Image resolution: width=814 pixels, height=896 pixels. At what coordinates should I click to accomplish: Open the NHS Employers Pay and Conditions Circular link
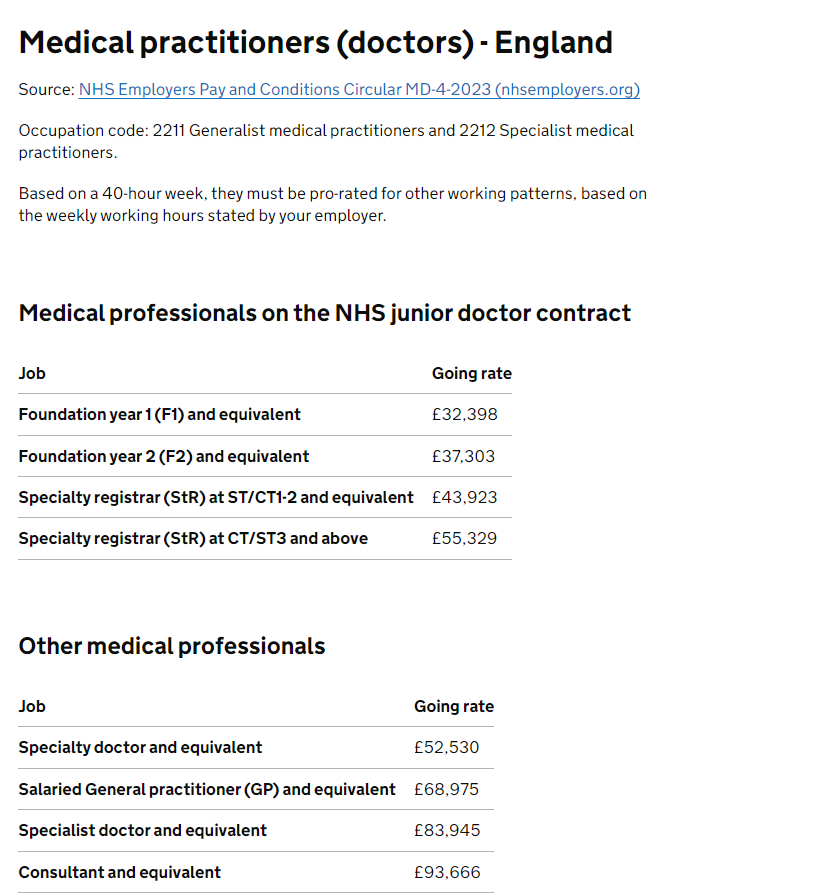[x=359, y=90]
